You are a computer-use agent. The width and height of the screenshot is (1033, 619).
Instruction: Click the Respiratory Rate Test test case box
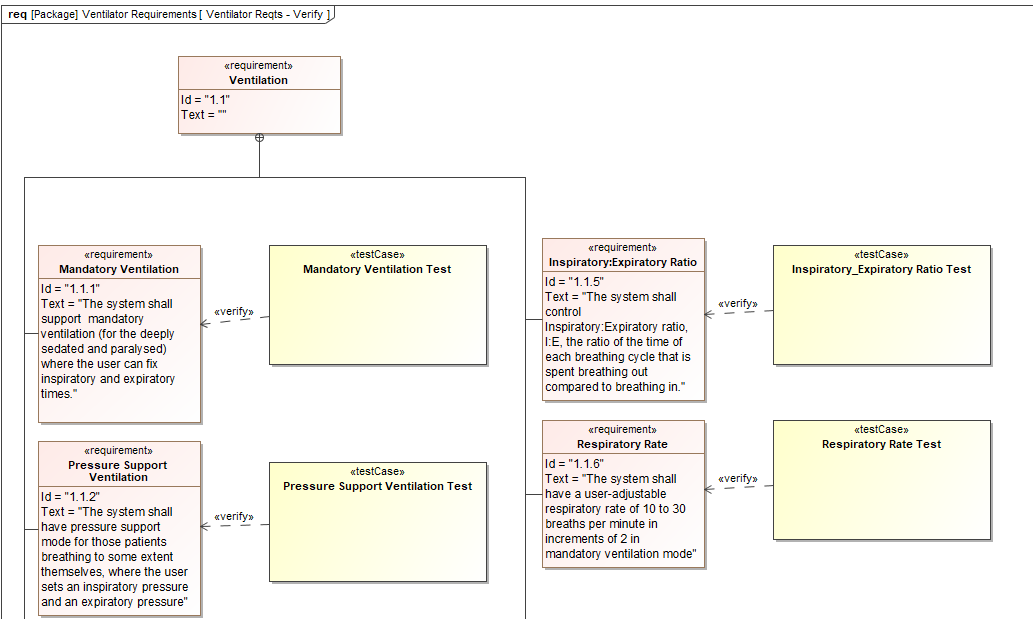[882, 479]
